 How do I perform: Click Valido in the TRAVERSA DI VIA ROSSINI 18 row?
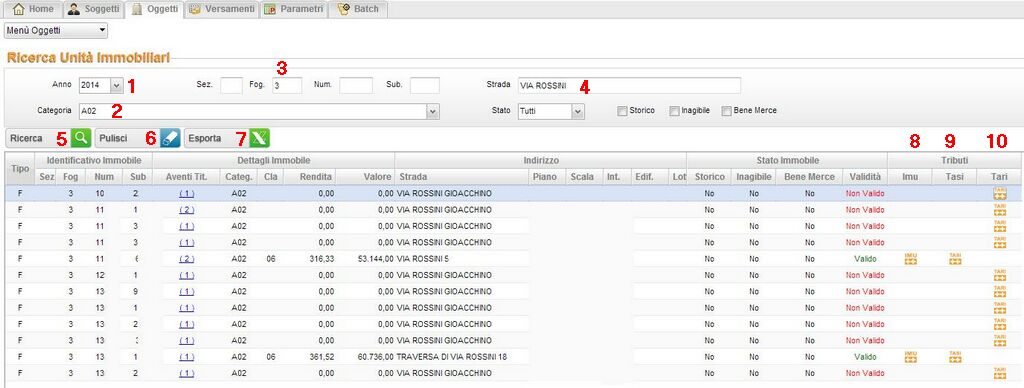[x=865, y=357]
